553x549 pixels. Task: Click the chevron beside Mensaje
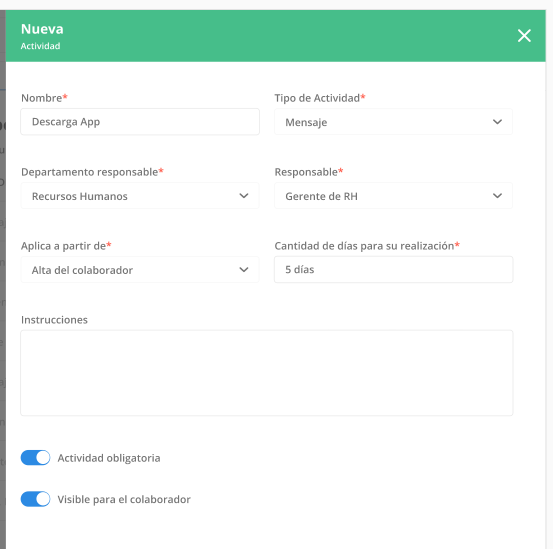coord(497,122)
